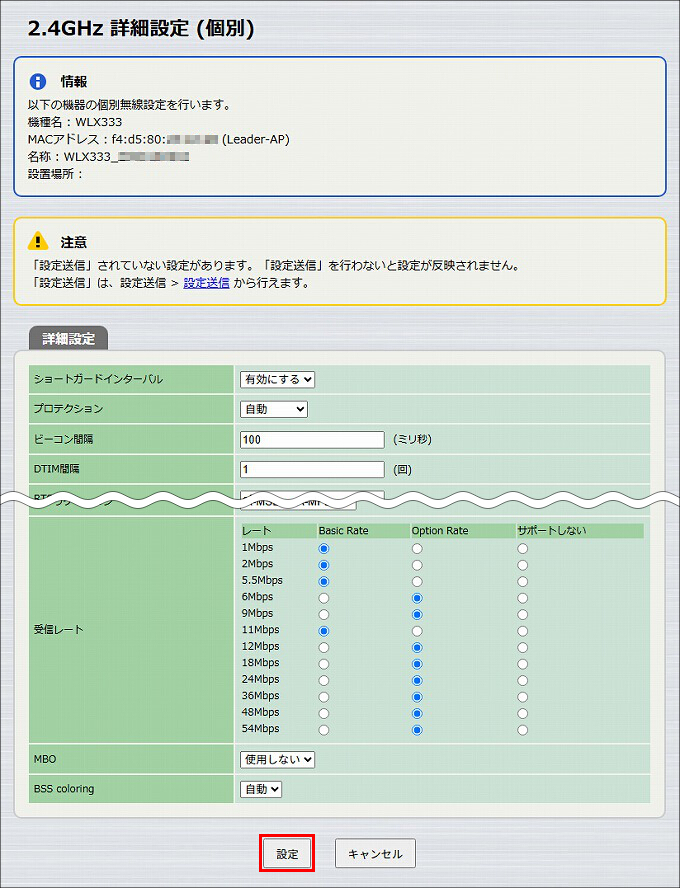Click the Basic Rate column header
This screenshot has width=680, height=888.
point(344,531)
